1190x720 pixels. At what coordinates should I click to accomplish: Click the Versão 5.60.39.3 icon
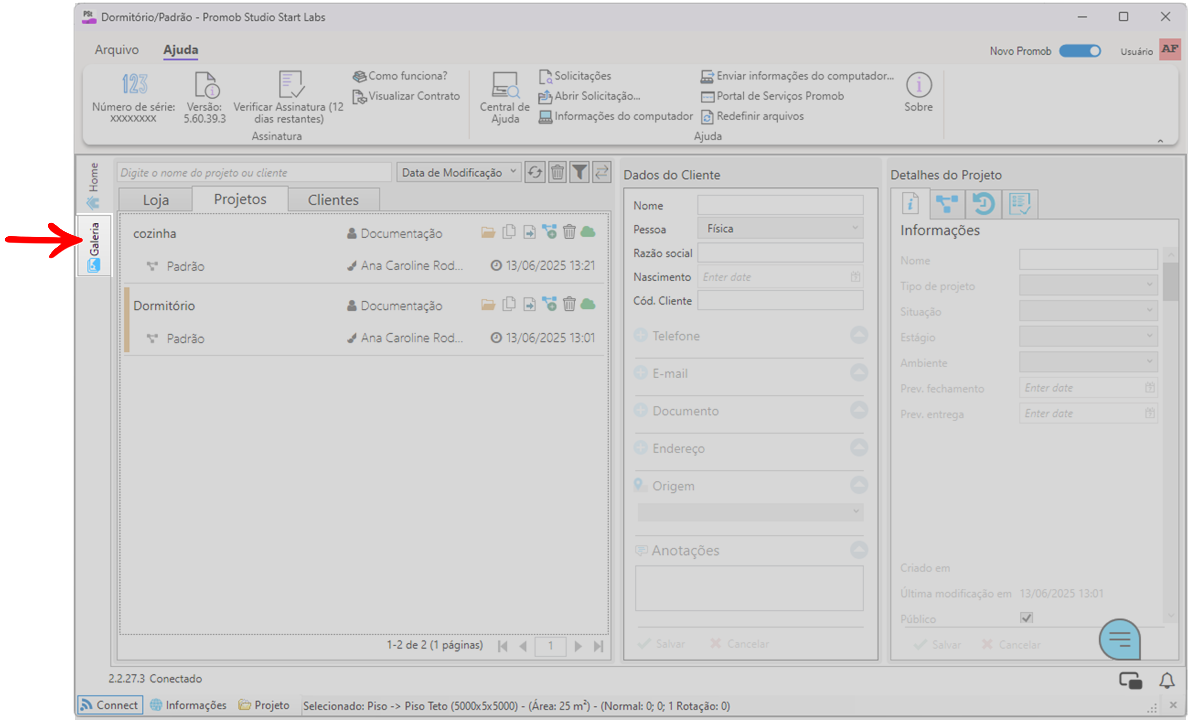tap(206, 84)
